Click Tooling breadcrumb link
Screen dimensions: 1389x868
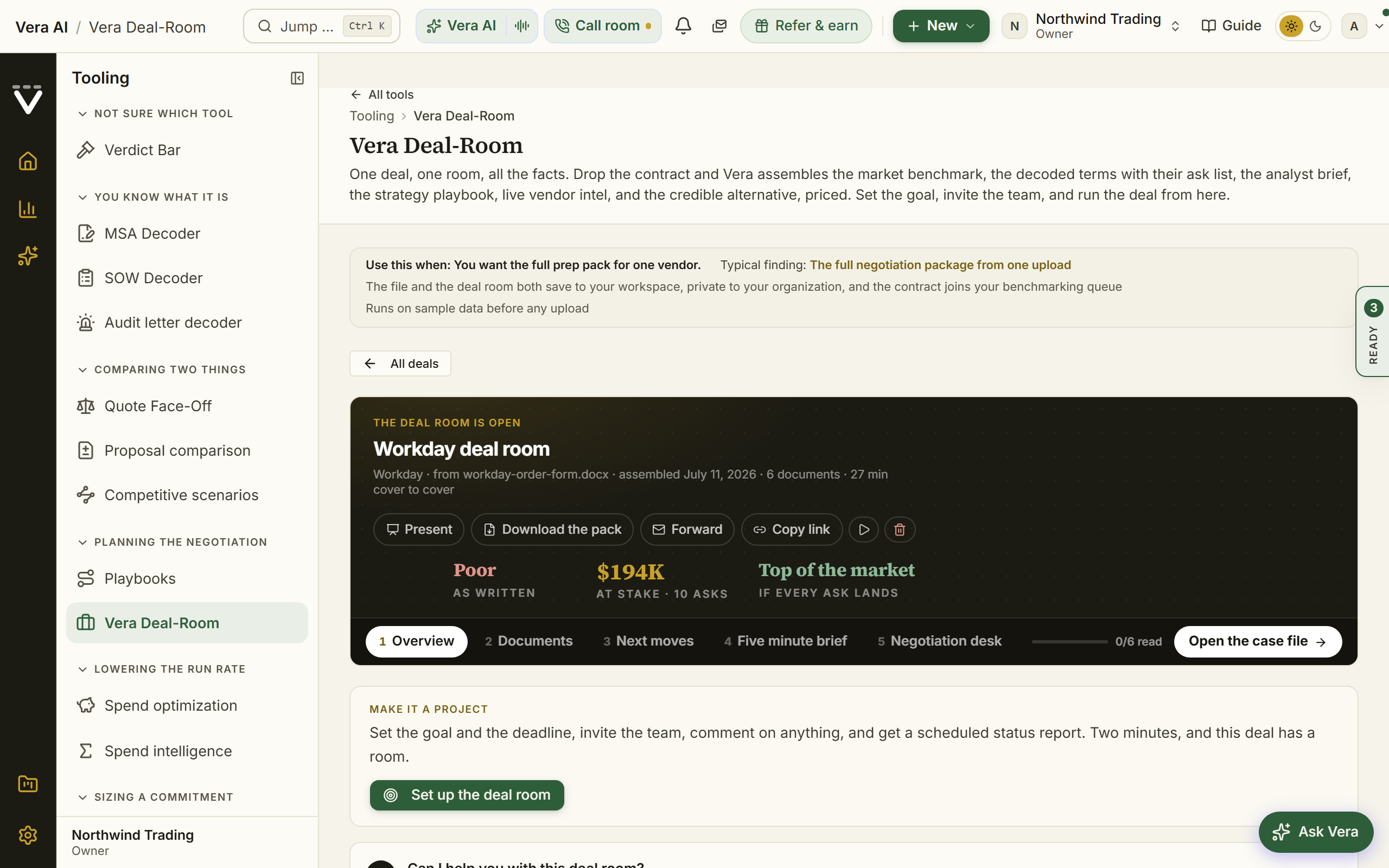[372, 116]
